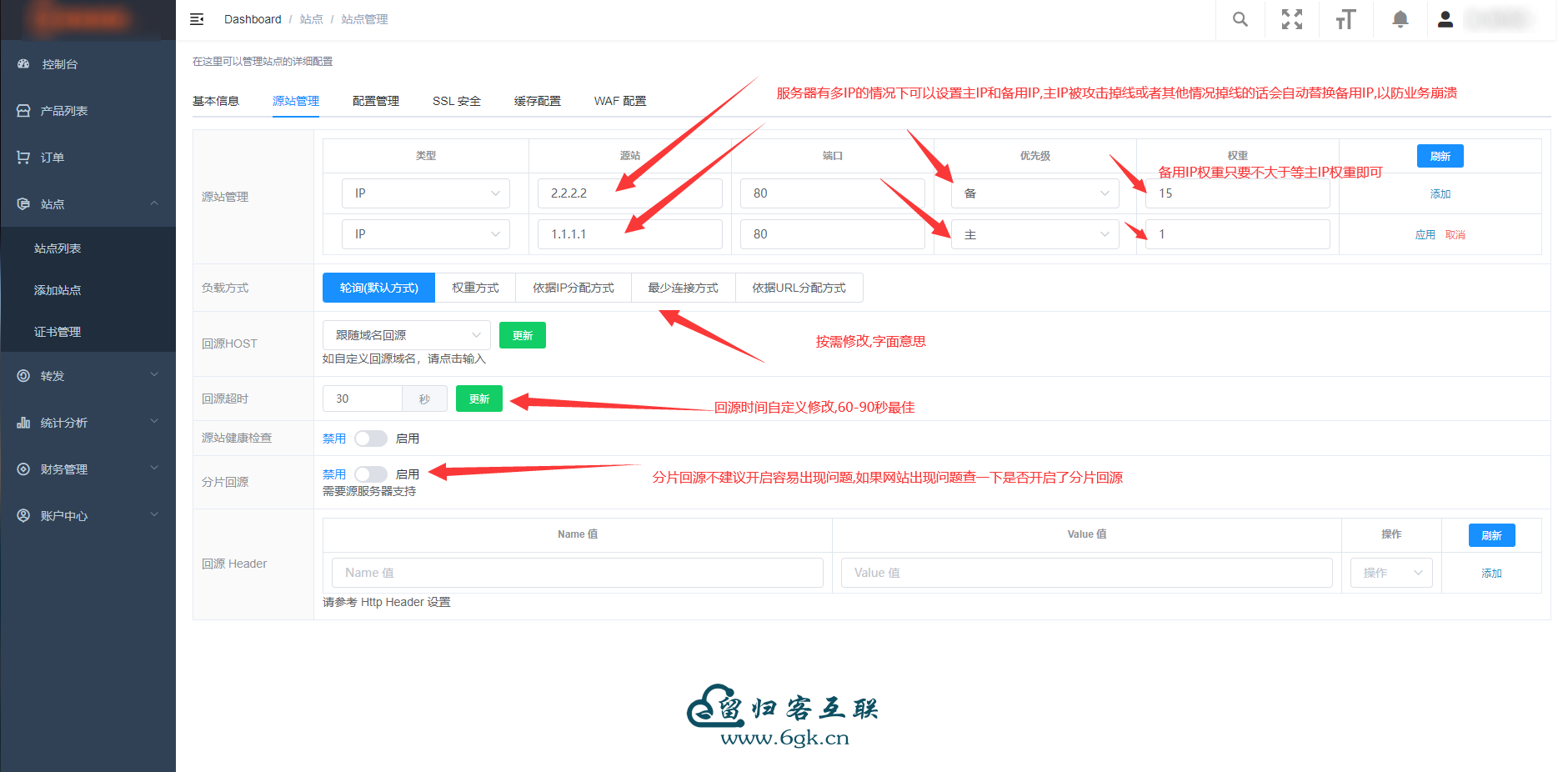Switch to 缓存配置 tab

(x=538, y=101)
